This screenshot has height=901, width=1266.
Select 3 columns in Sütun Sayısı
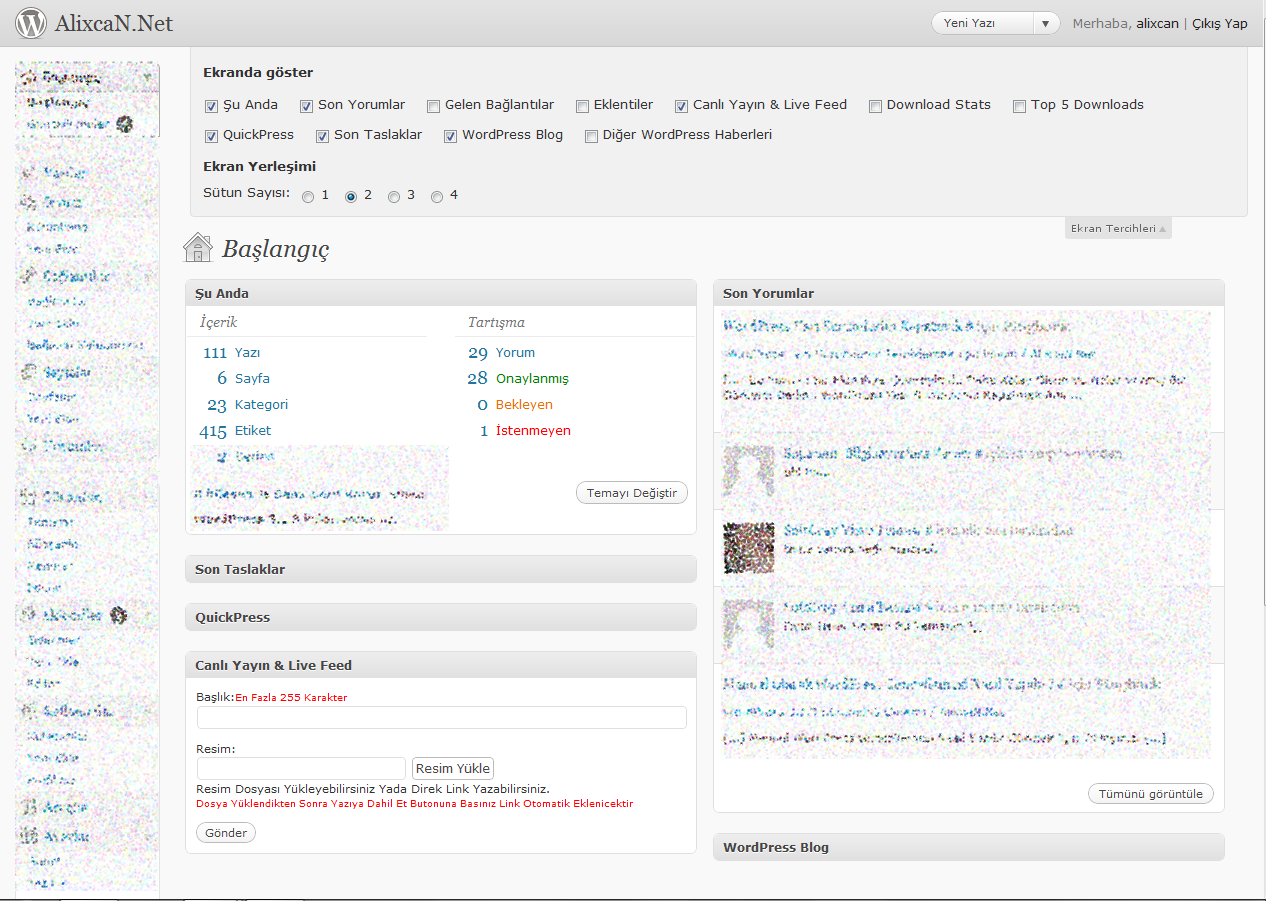394,197
